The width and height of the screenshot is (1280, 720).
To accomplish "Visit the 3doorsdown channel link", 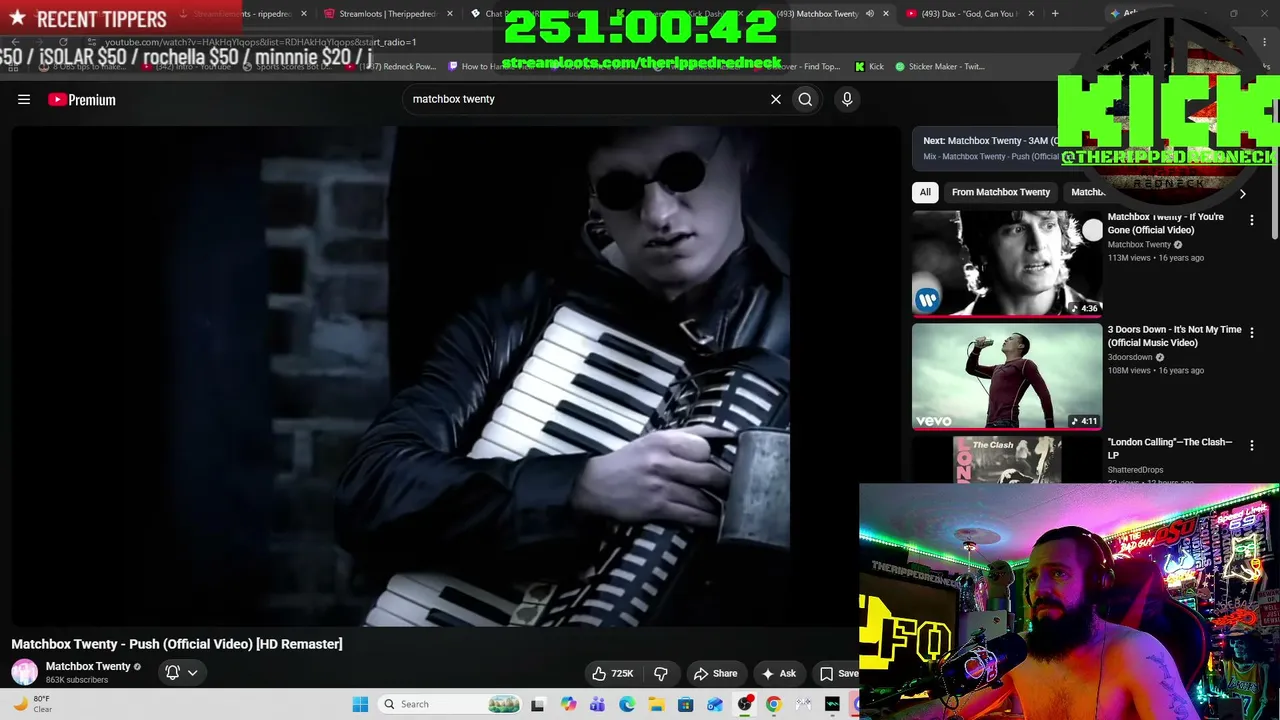I will 1130,357.
